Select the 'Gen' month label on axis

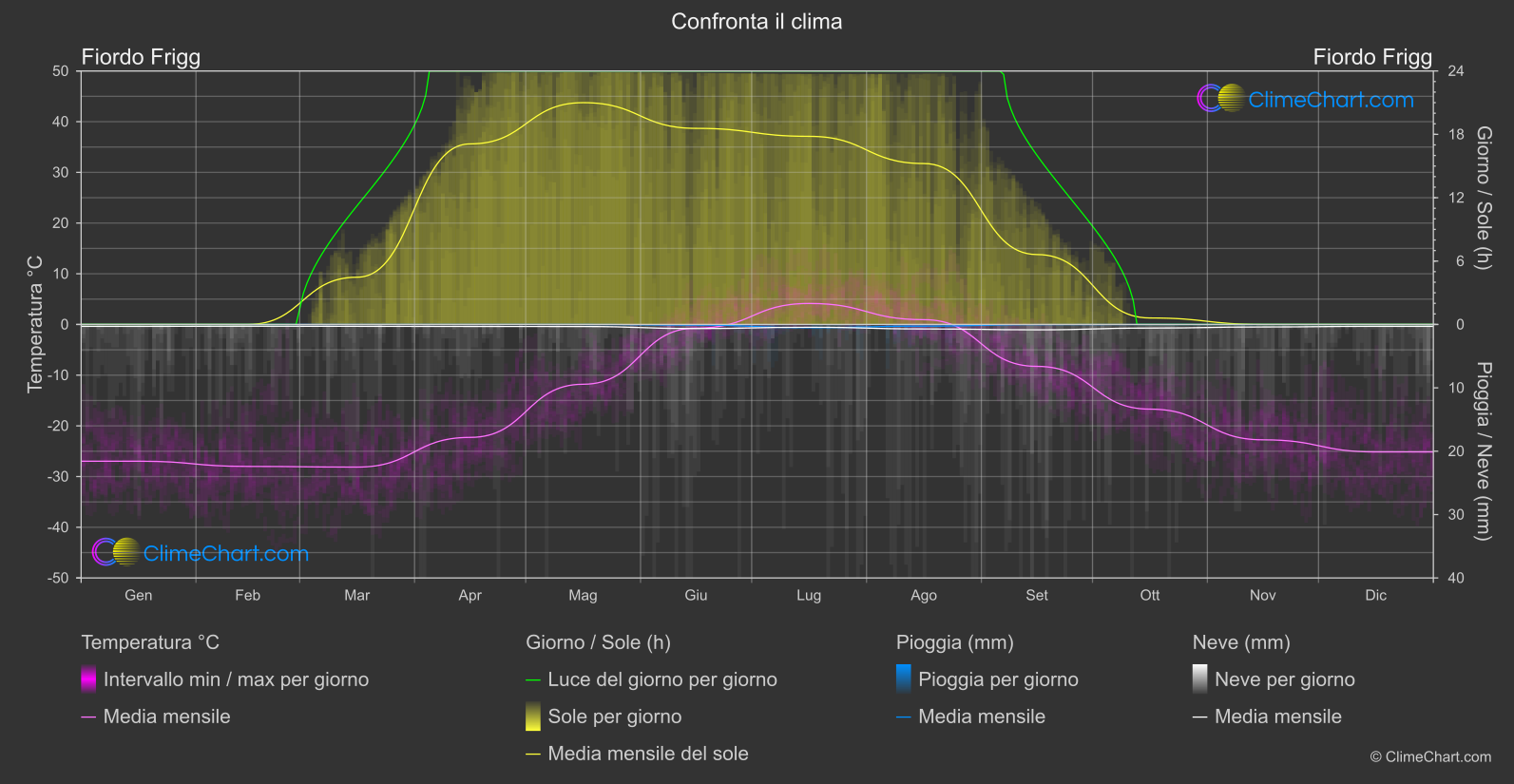(139, 595)
